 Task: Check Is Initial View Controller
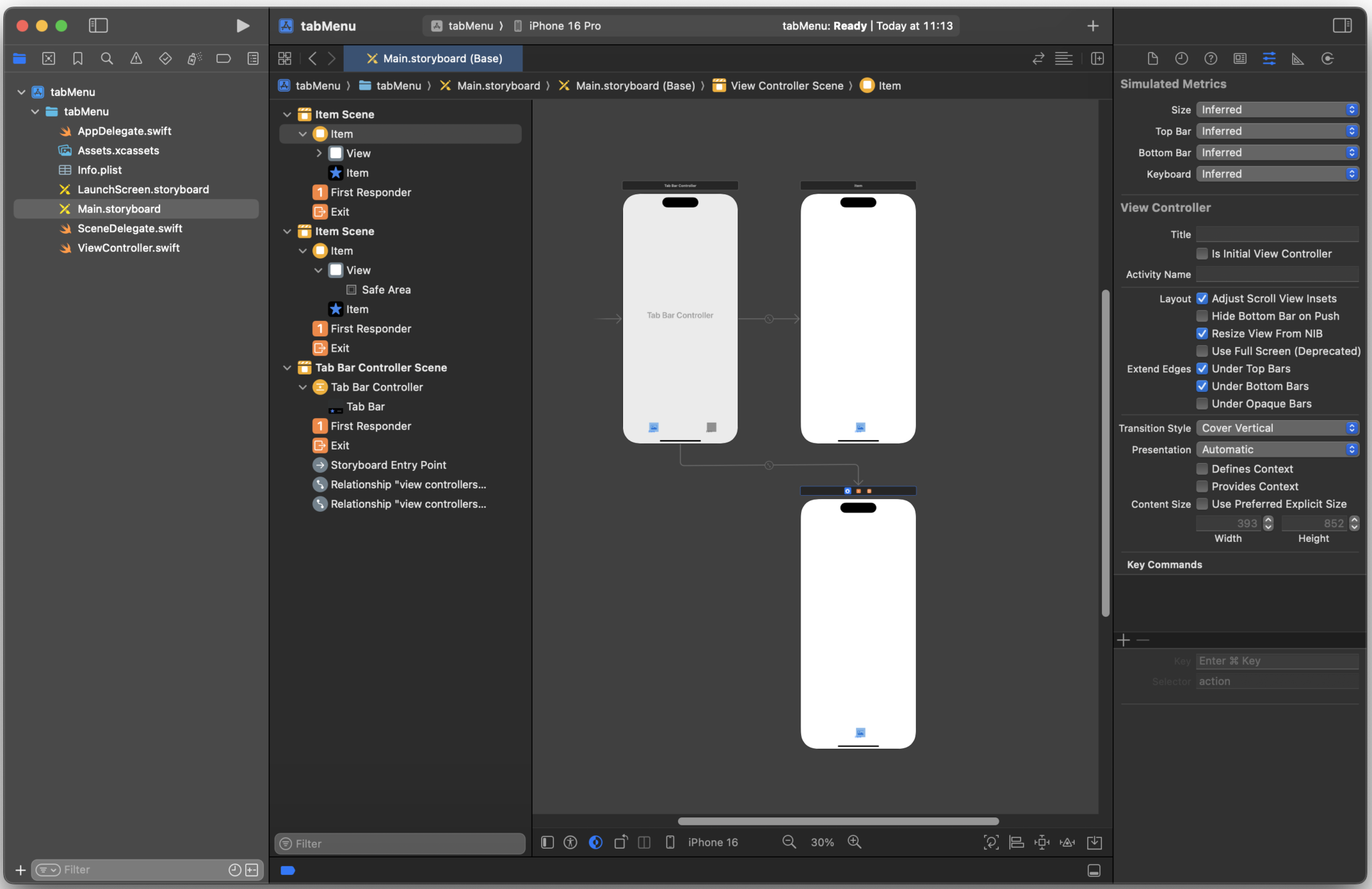point(1203,253)
